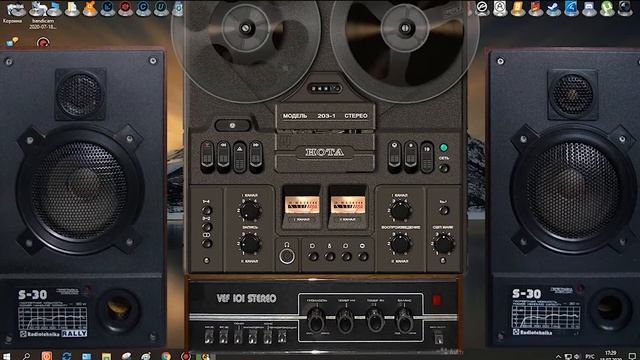Click the tape counter display between the reels
The height and width of the screenshot is (360, 640).
(324, 88)
